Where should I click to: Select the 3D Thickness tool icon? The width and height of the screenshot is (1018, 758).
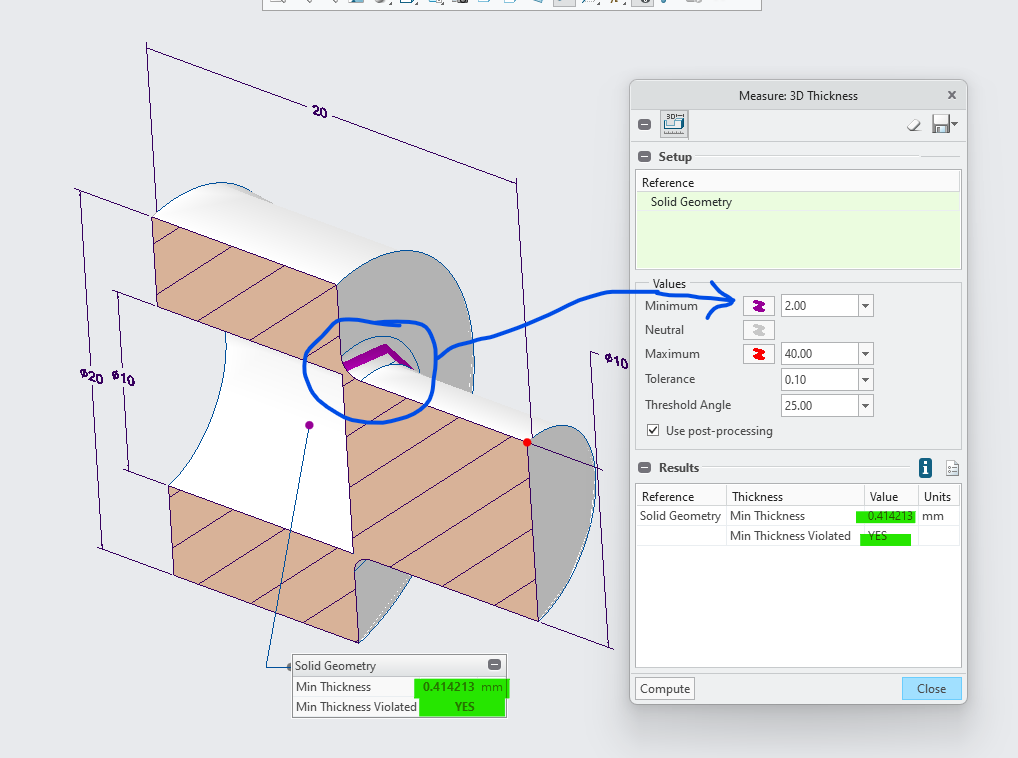pyautogui.click(x=673, y=124)
